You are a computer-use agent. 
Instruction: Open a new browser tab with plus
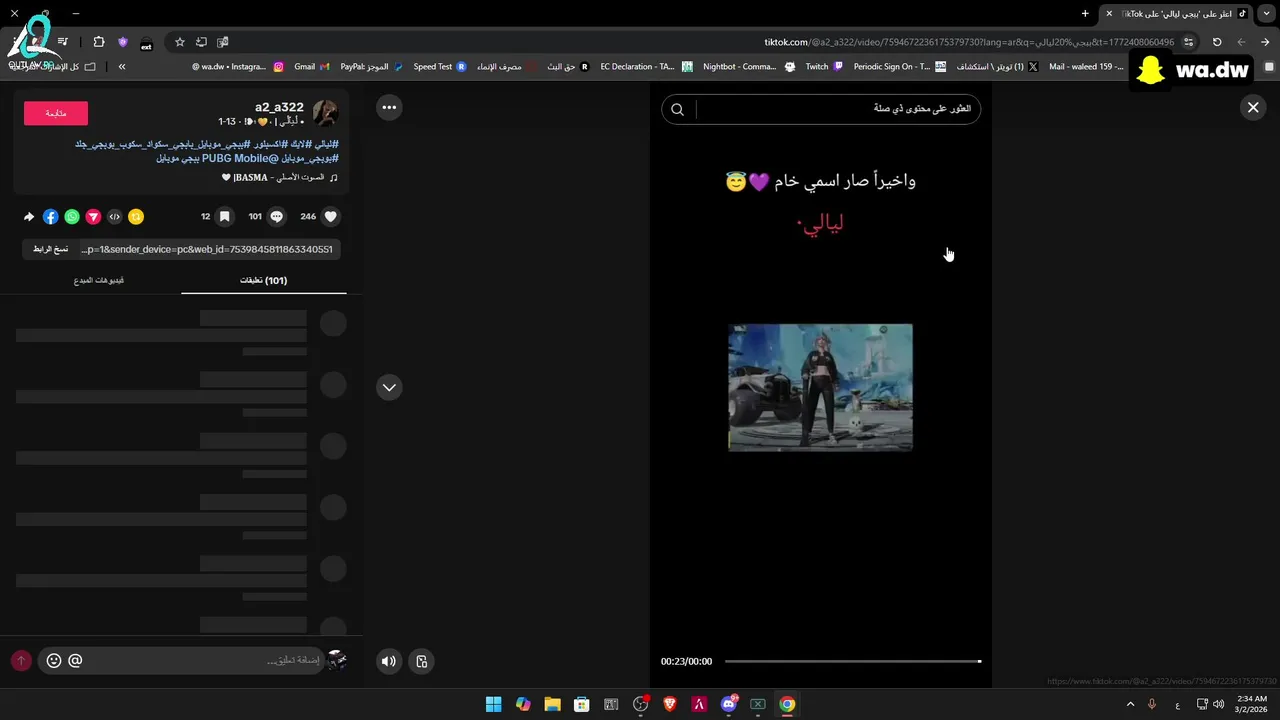[1085, 13]
